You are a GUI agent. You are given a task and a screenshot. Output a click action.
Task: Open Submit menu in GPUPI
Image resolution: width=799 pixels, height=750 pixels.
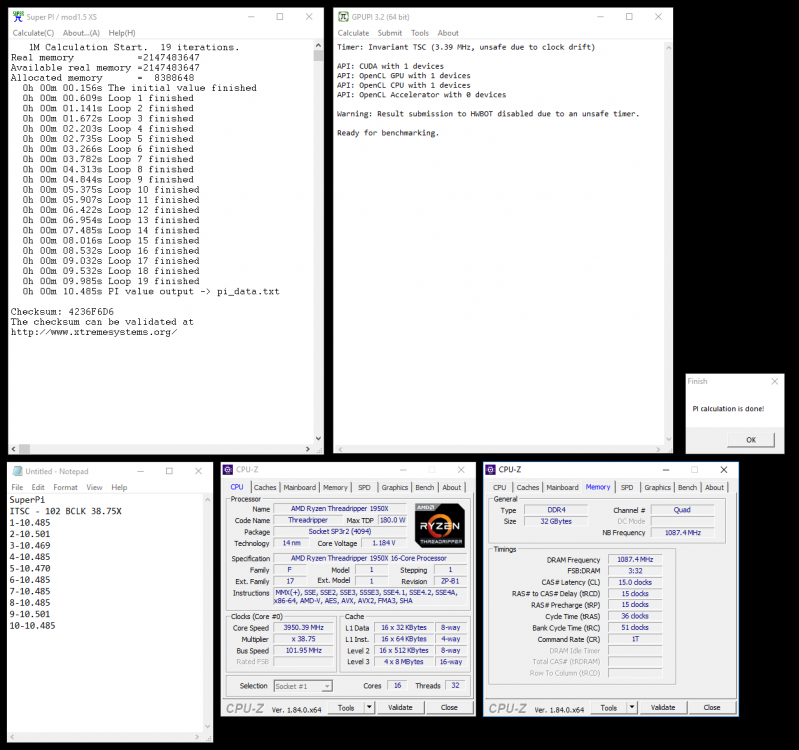(x=390, y=33)
